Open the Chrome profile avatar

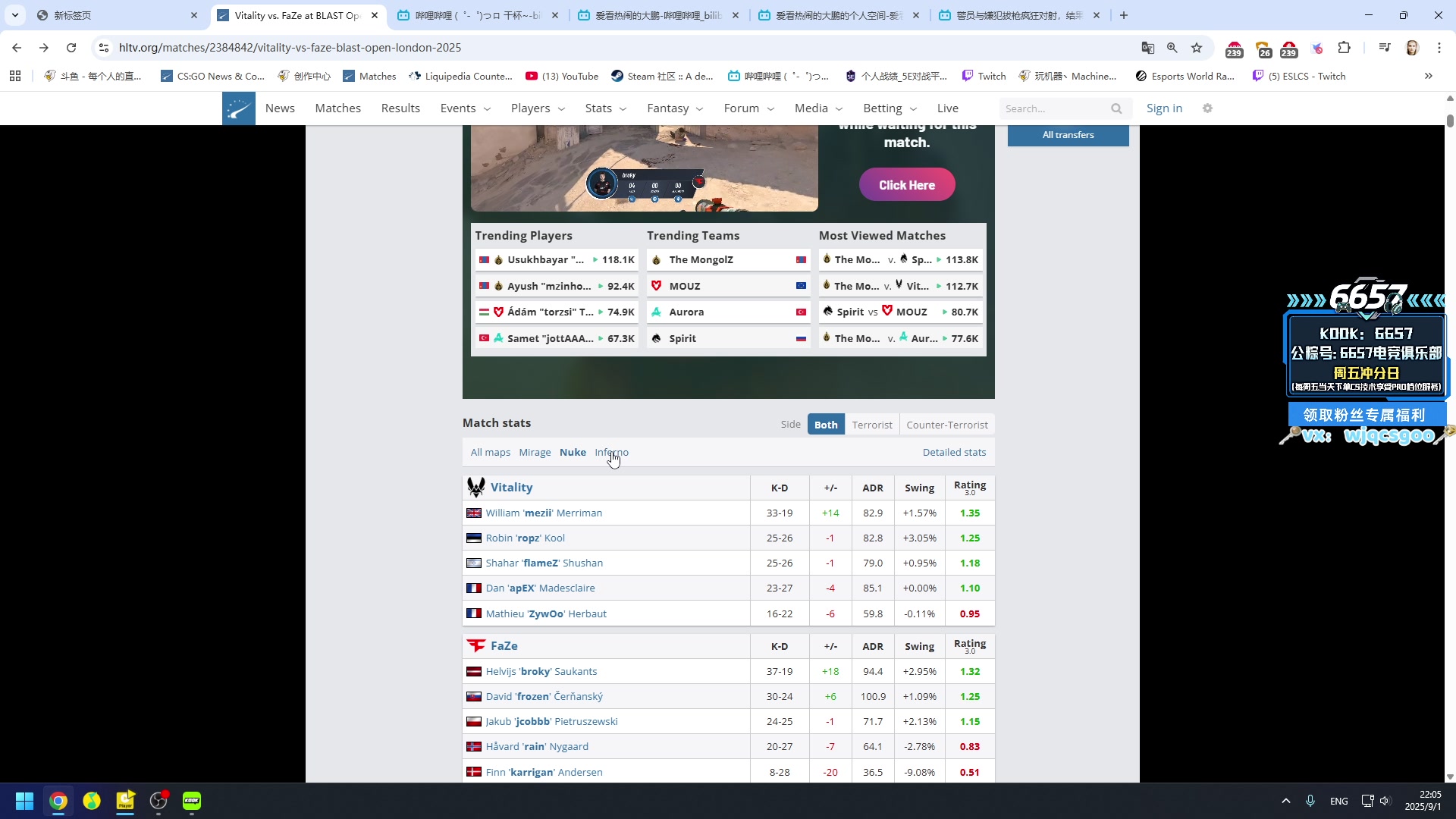(1412, 48)
